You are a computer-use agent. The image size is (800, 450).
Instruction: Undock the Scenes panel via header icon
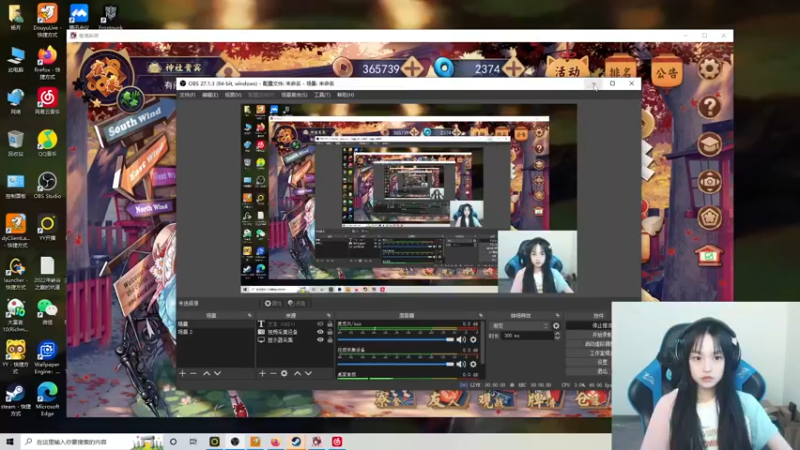point(249,315)
